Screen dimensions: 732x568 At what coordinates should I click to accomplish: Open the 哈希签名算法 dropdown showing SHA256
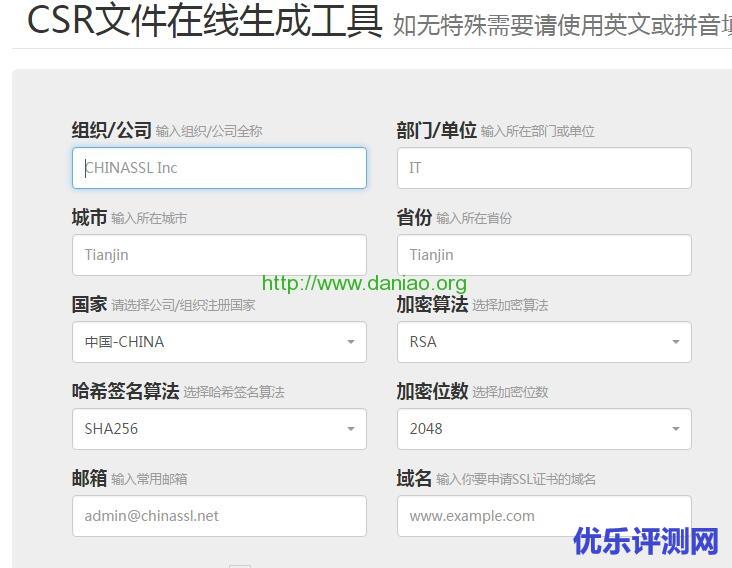(x=219, y=429)
